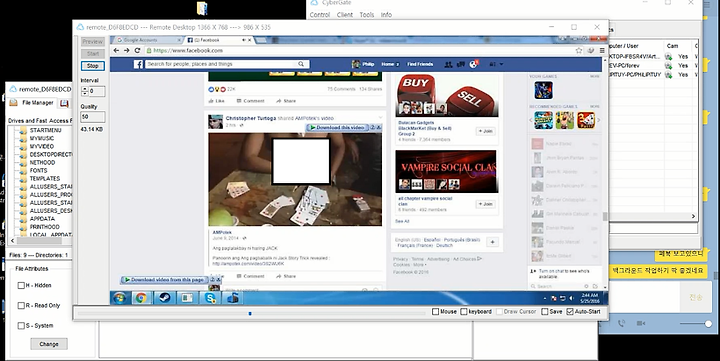The width and height of the screenshot is (720, 361).
Task: Check R - Read Only file attribute
Action: [21, 305]
